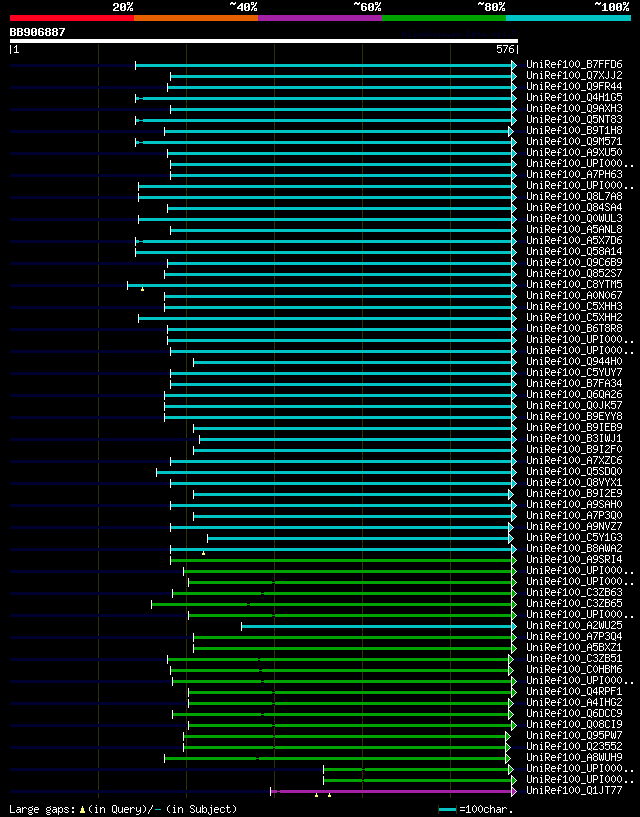Select the UniRef100_C5YUY7 label
Viewport: 640px width, 817px height.
574,373
